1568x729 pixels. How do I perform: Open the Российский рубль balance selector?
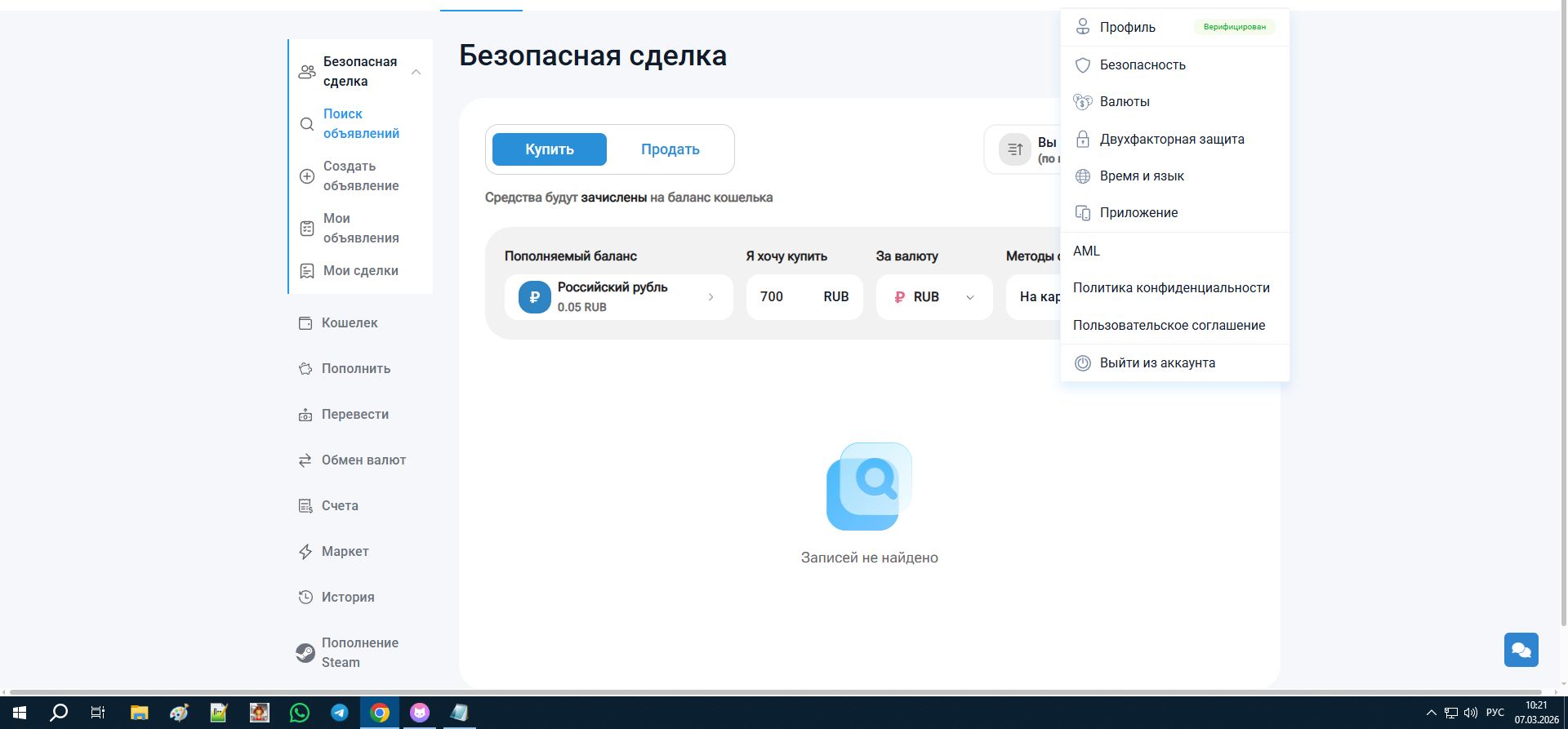[x=619, y=297]
